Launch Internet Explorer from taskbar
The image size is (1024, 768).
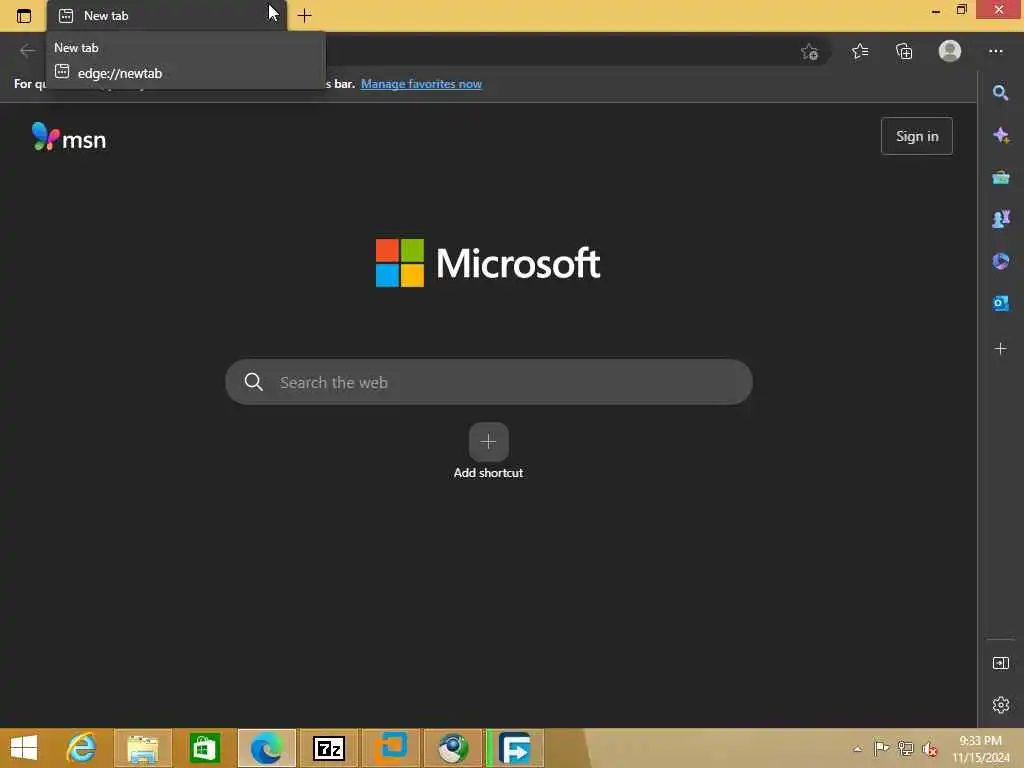(82, 748)
